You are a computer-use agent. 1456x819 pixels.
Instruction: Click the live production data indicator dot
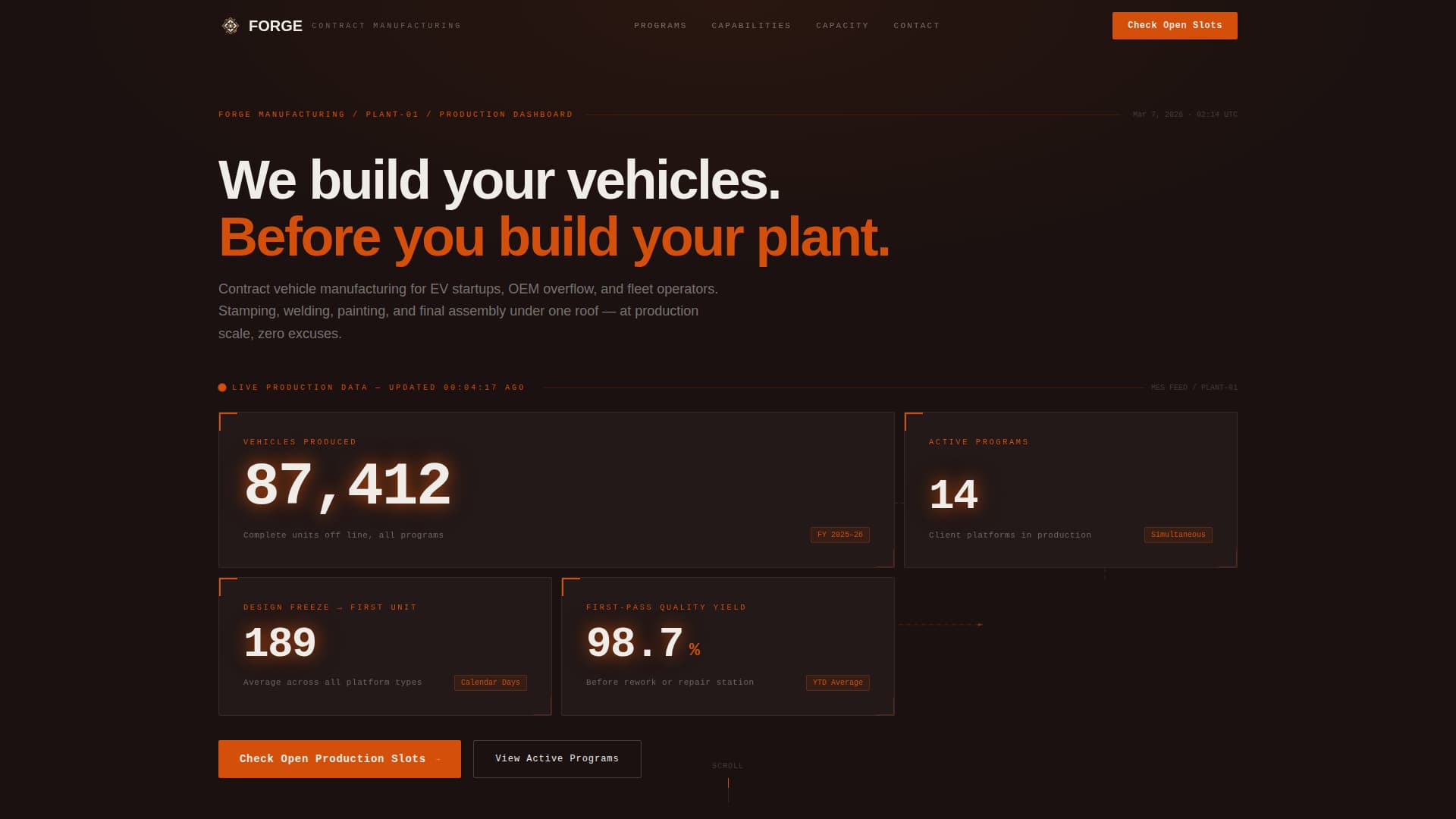click(222, 387)
